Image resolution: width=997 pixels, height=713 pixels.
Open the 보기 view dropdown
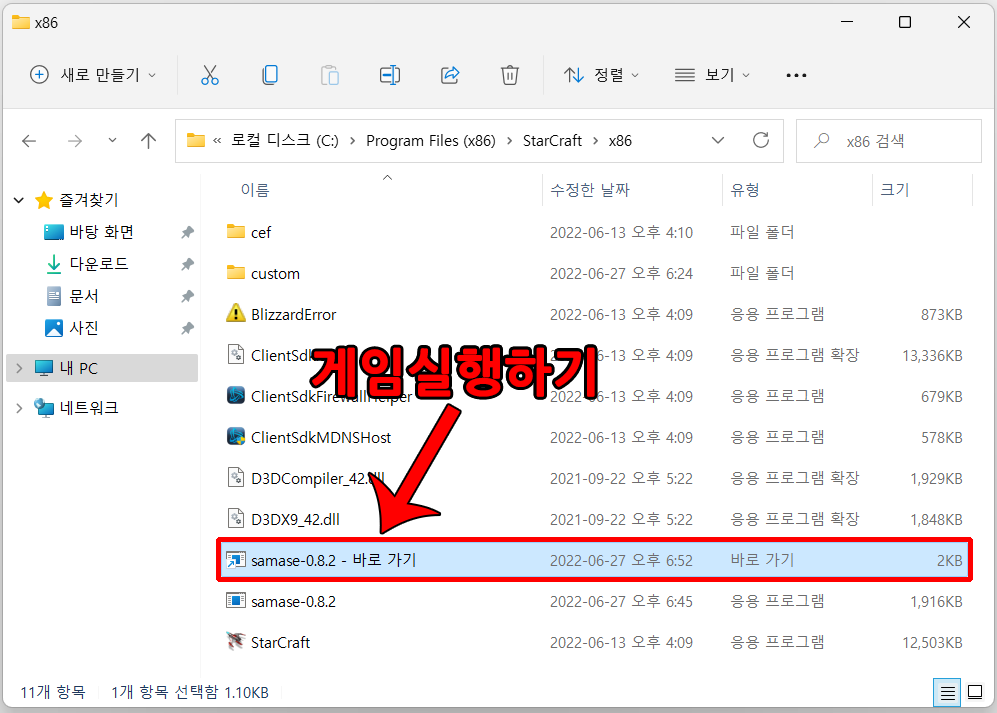712,75
